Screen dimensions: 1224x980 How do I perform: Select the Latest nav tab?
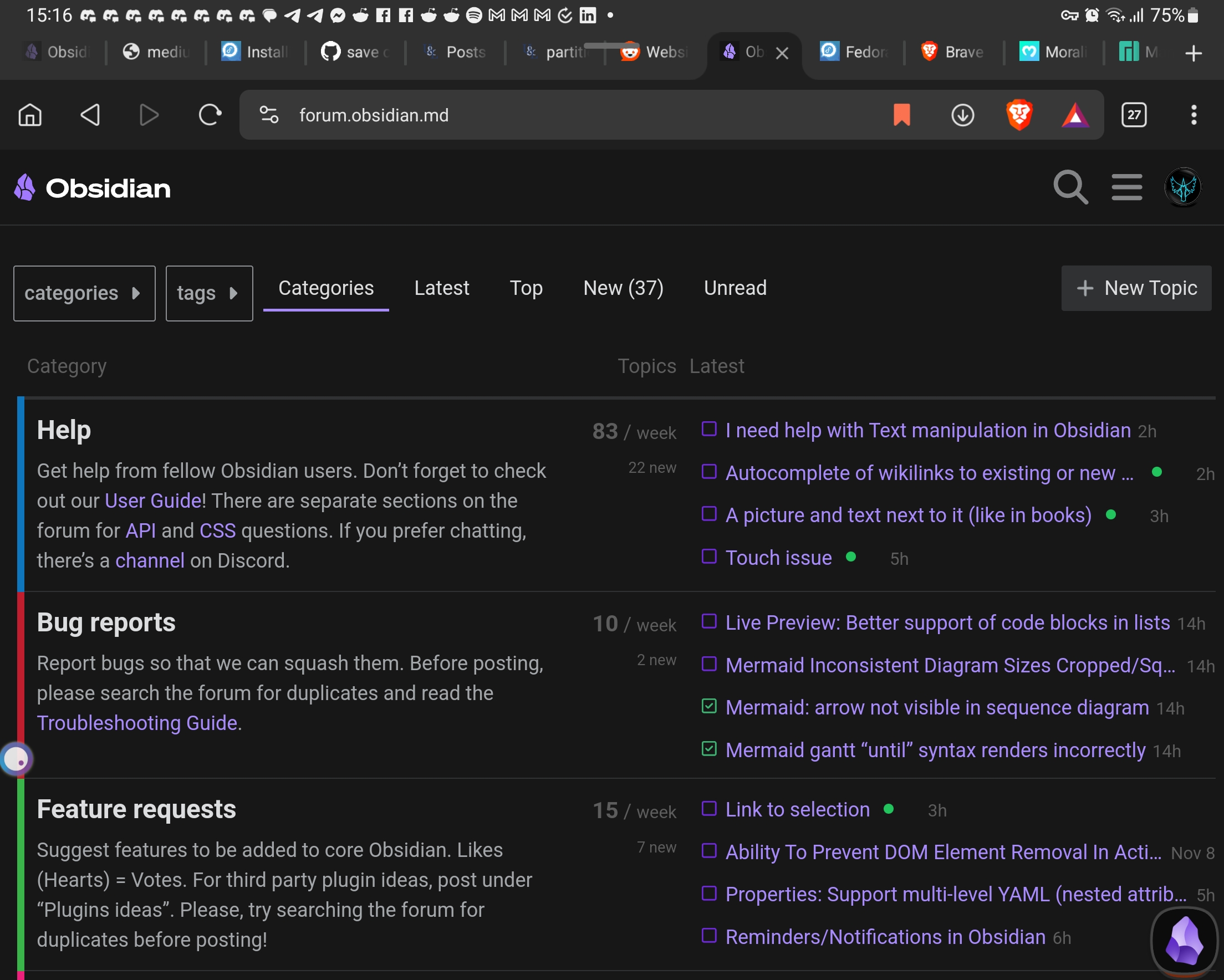click(x=442, y=288)
